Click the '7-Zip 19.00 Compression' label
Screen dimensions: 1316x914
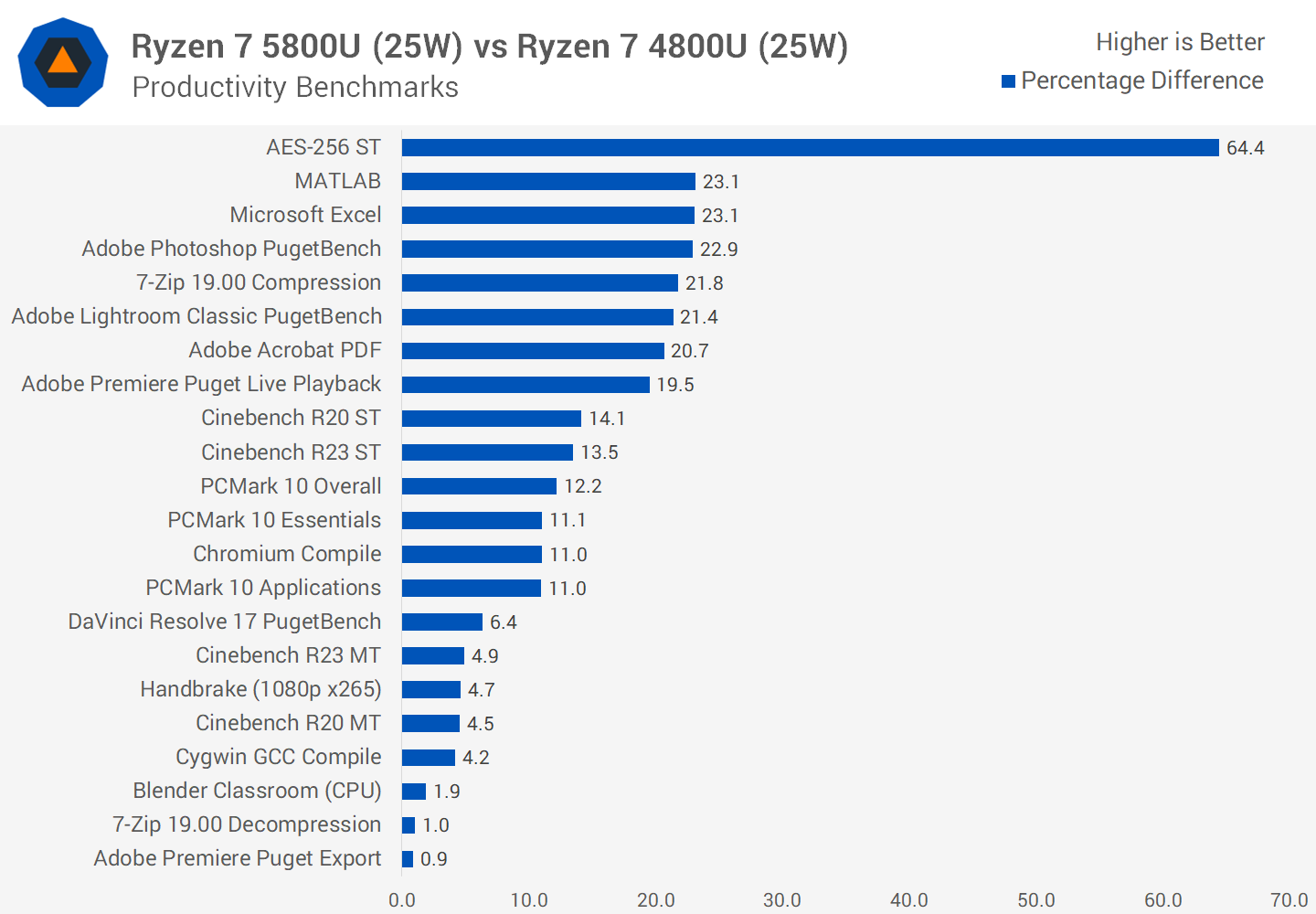point(259,282)
